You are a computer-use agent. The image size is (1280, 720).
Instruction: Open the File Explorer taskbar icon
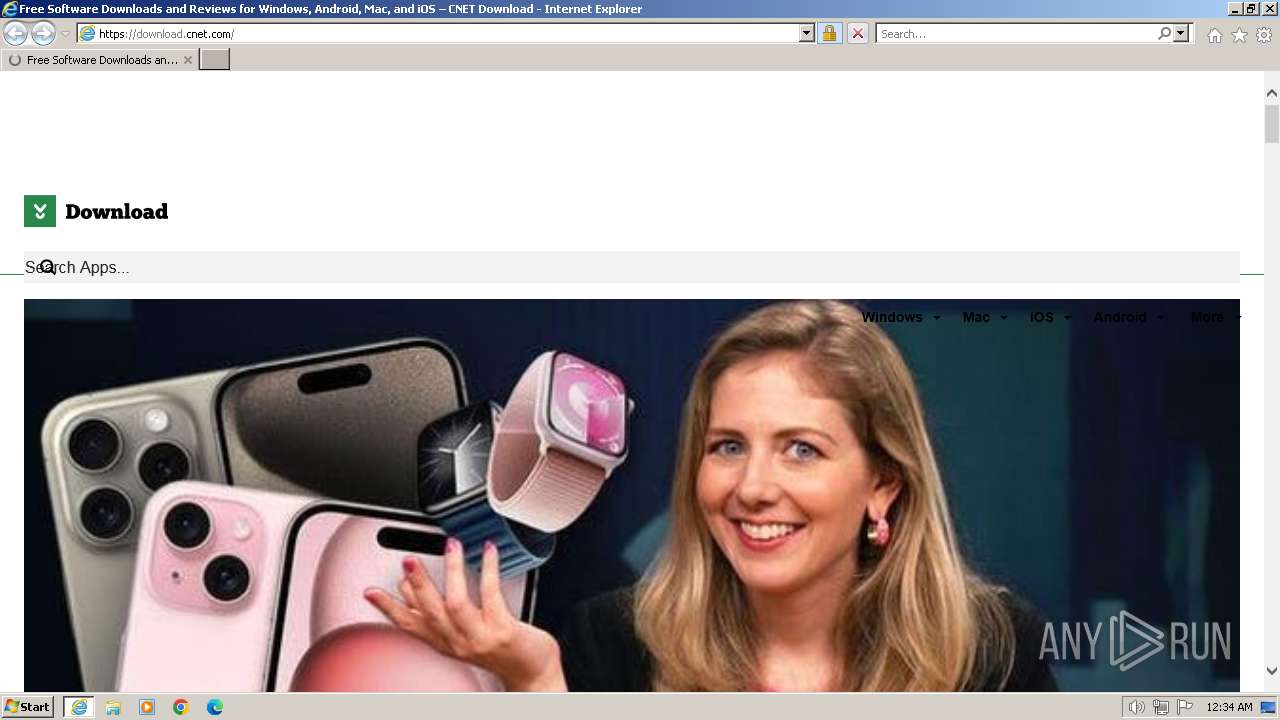coord(113,707)
